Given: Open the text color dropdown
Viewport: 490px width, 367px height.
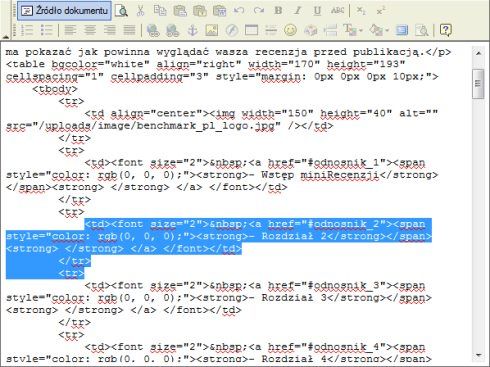Looking at the screenshot, I should [x=353, y=30].
